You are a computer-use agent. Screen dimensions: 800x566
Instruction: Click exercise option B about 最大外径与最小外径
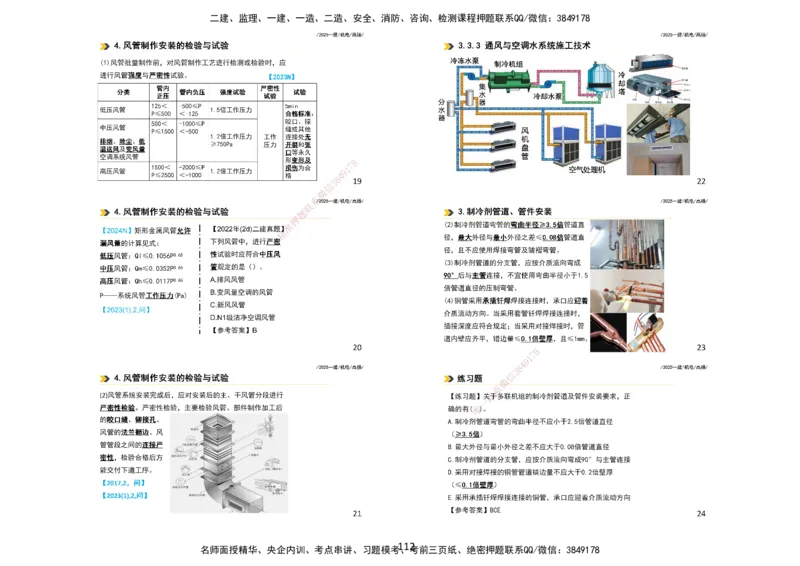pyautogui.click(x=528, y=447)
